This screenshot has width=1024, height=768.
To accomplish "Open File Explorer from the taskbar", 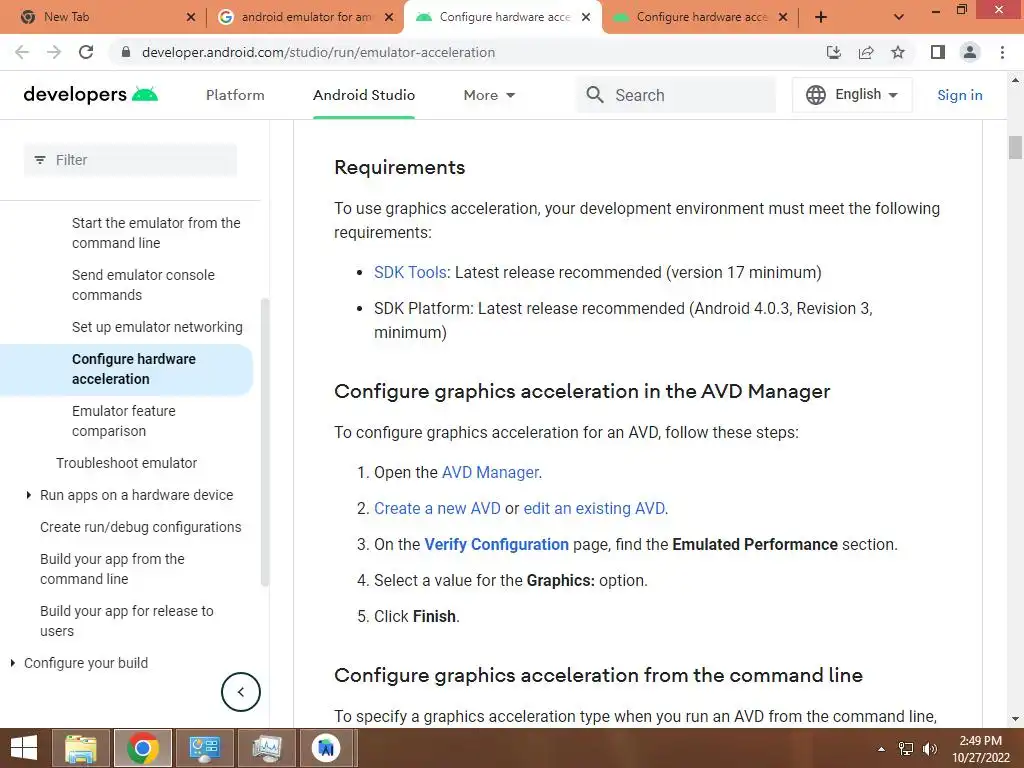I will [x=81, y=748].
